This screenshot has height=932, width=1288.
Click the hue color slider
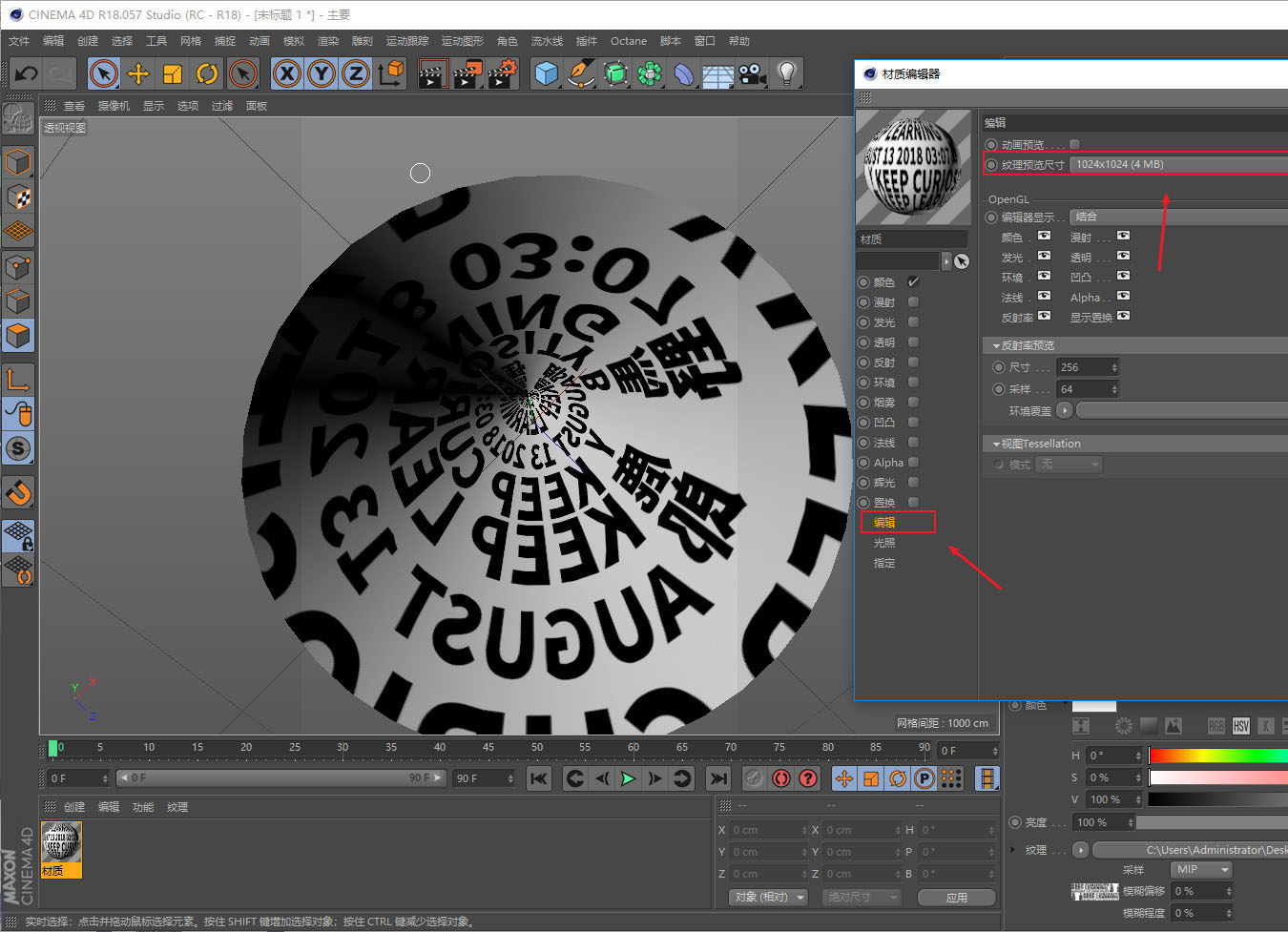point(1218,756)
